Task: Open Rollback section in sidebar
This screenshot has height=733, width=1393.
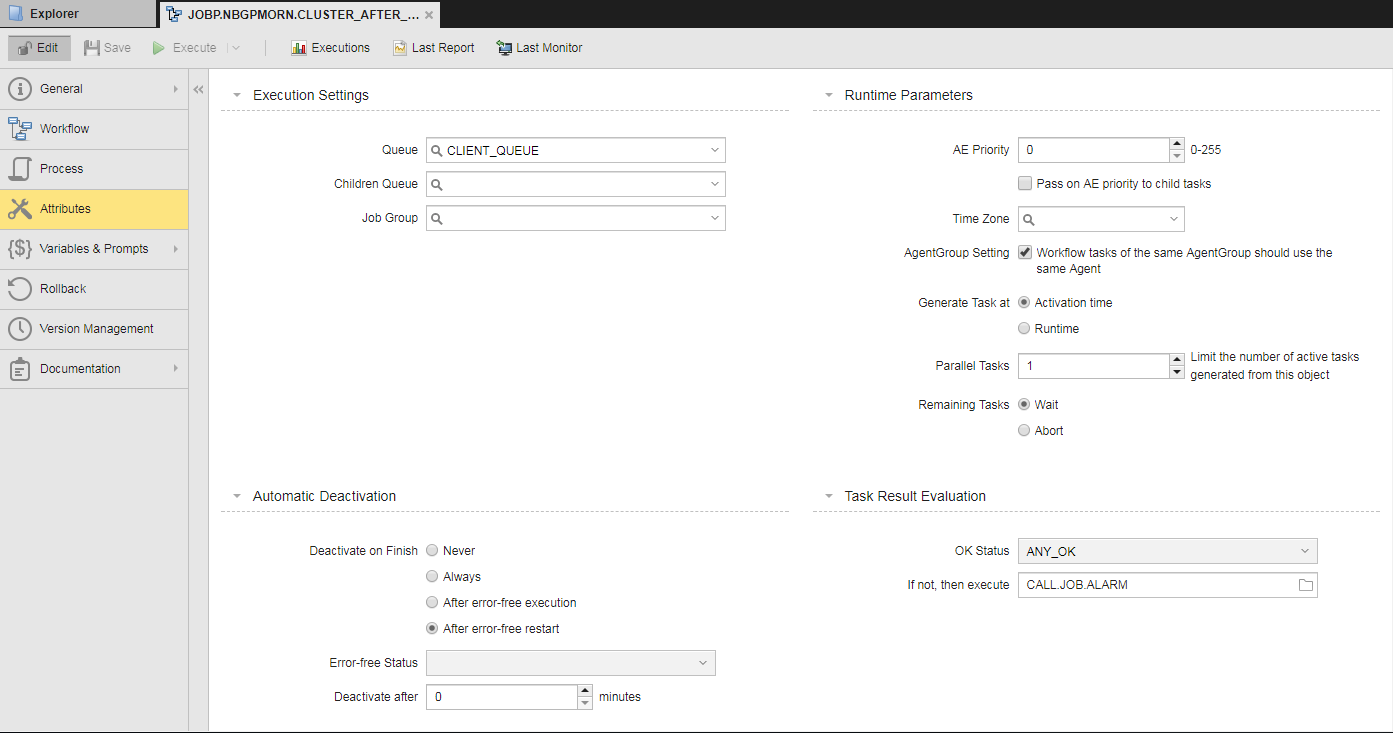Action: [x=94, y=289]
